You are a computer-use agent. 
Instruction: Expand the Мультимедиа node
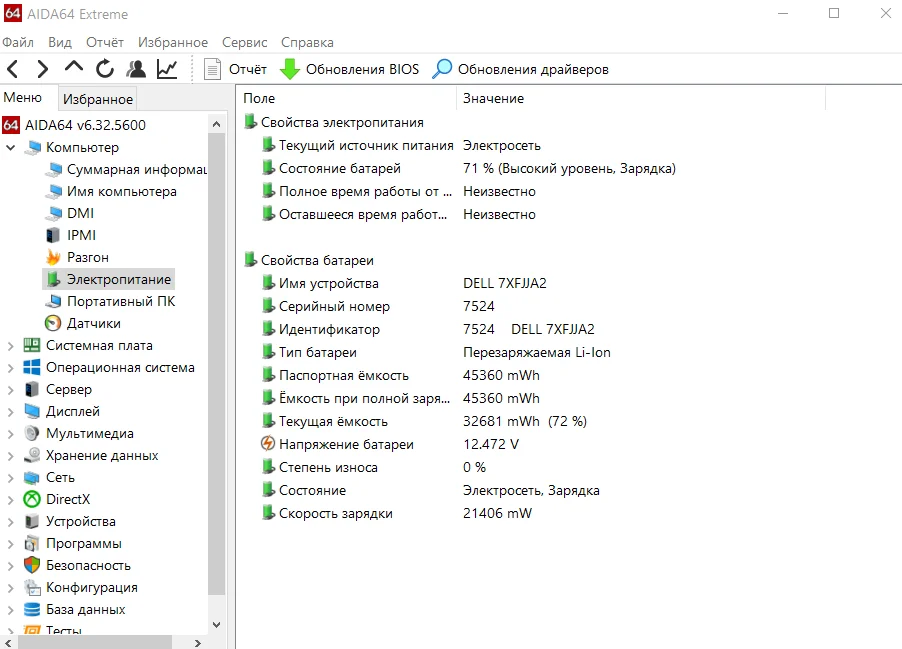tap(10, 434)
